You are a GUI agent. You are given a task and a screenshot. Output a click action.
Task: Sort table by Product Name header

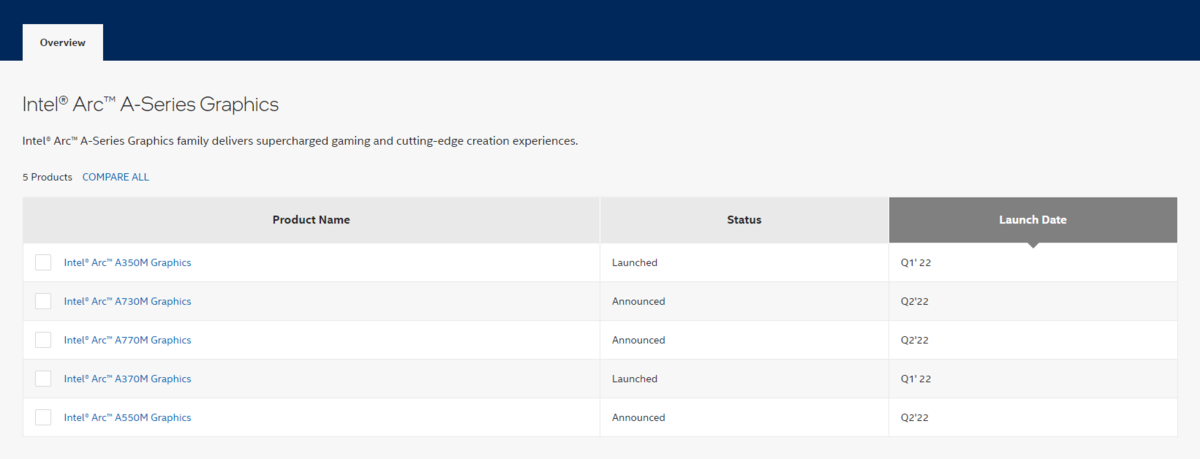pos(311,220)
